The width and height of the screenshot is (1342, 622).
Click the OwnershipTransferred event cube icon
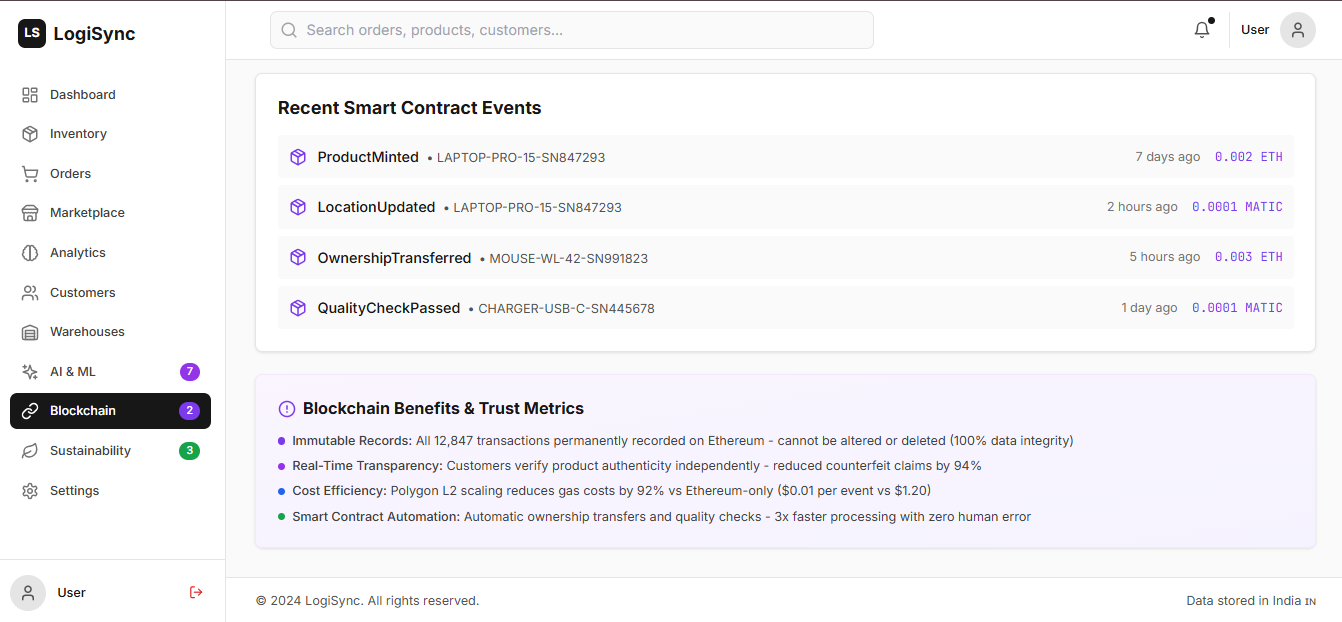[x=298, y=258]
